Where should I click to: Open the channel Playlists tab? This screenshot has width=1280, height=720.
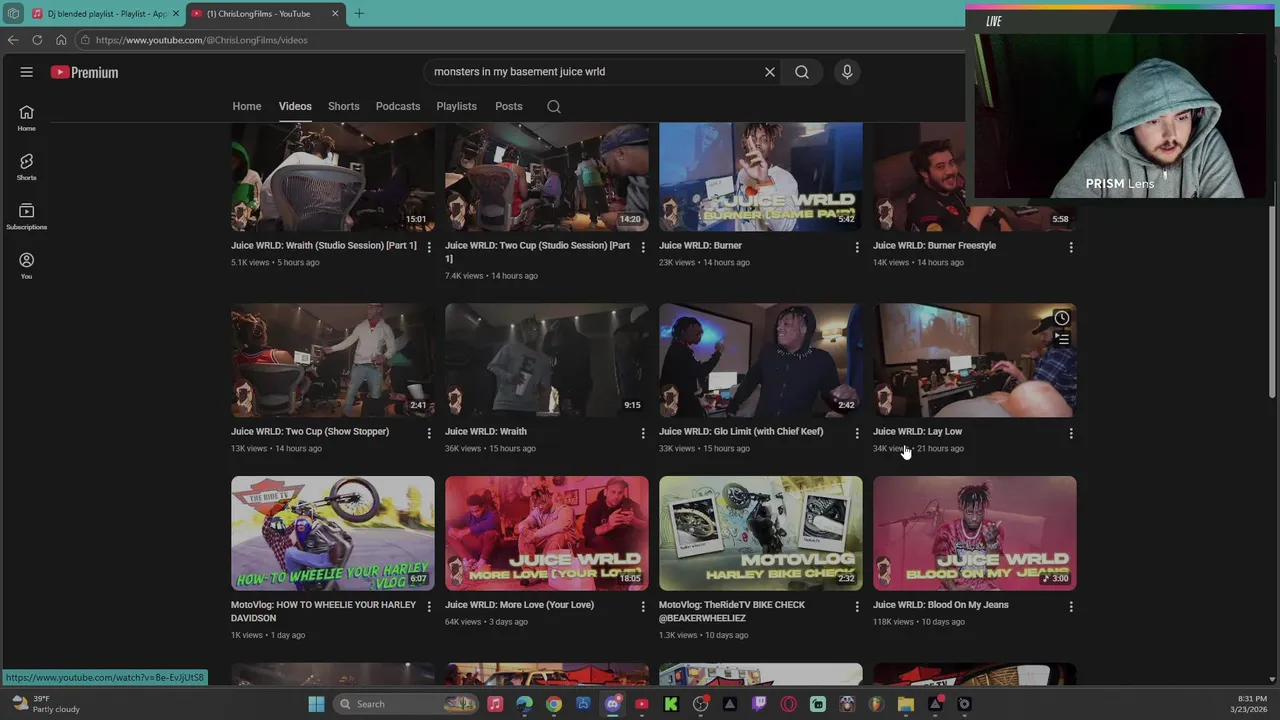pos(456,106)
